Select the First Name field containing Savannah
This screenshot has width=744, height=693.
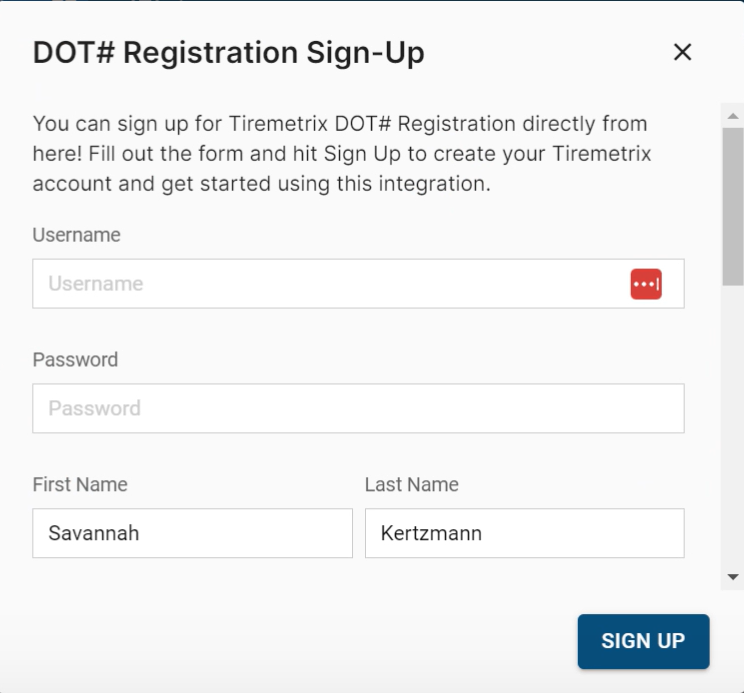(192, 533)
